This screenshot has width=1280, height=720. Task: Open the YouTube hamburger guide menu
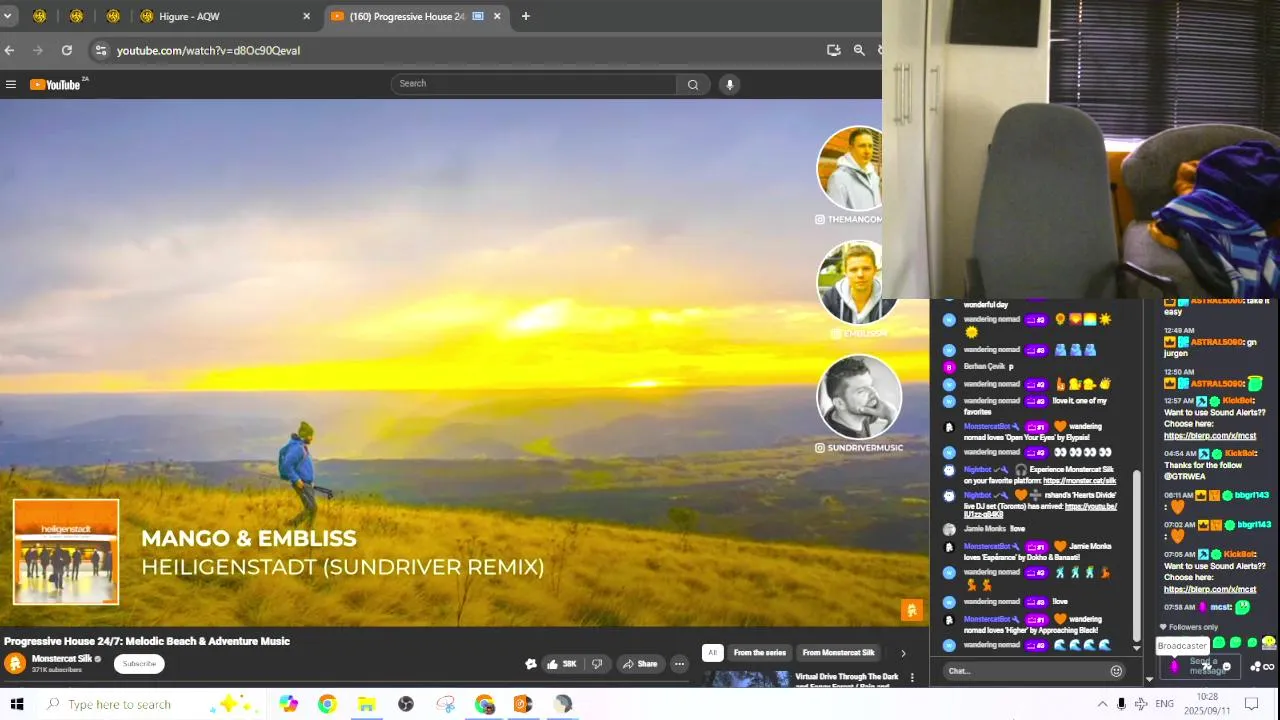click(11, 85)
